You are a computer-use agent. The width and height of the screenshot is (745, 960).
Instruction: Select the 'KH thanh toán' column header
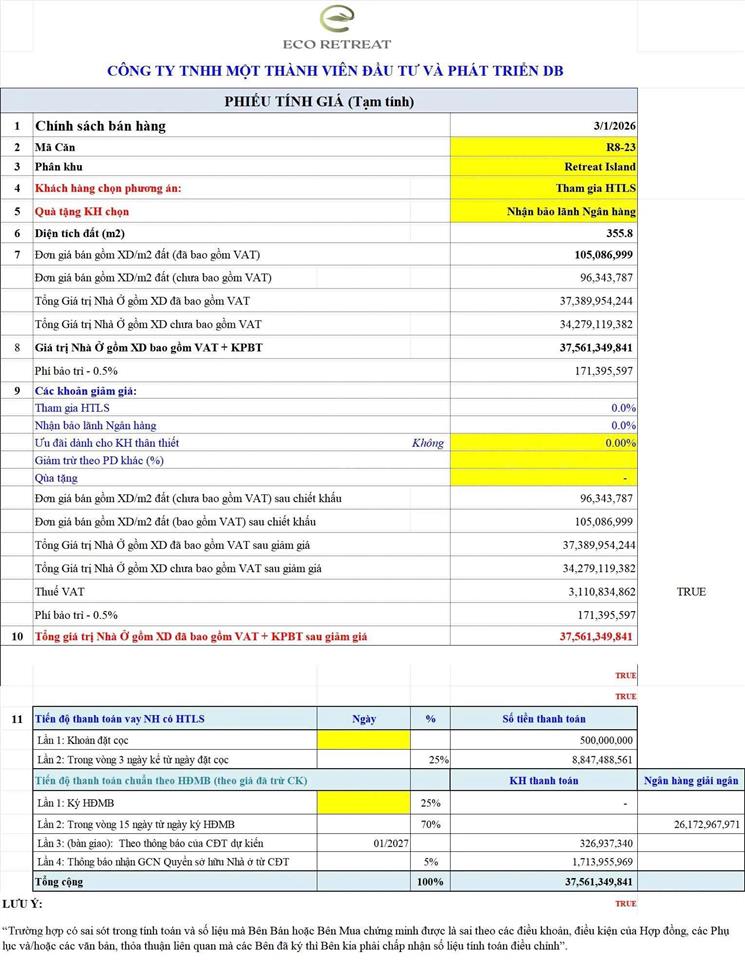[x=544, y=781]
